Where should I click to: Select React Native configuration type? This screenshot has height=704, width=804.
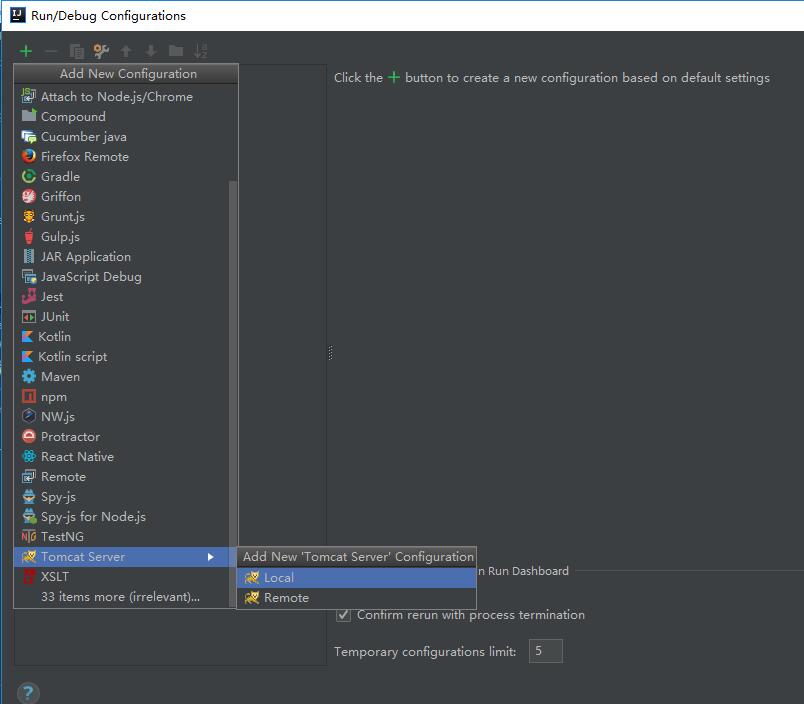click(77, 457)
